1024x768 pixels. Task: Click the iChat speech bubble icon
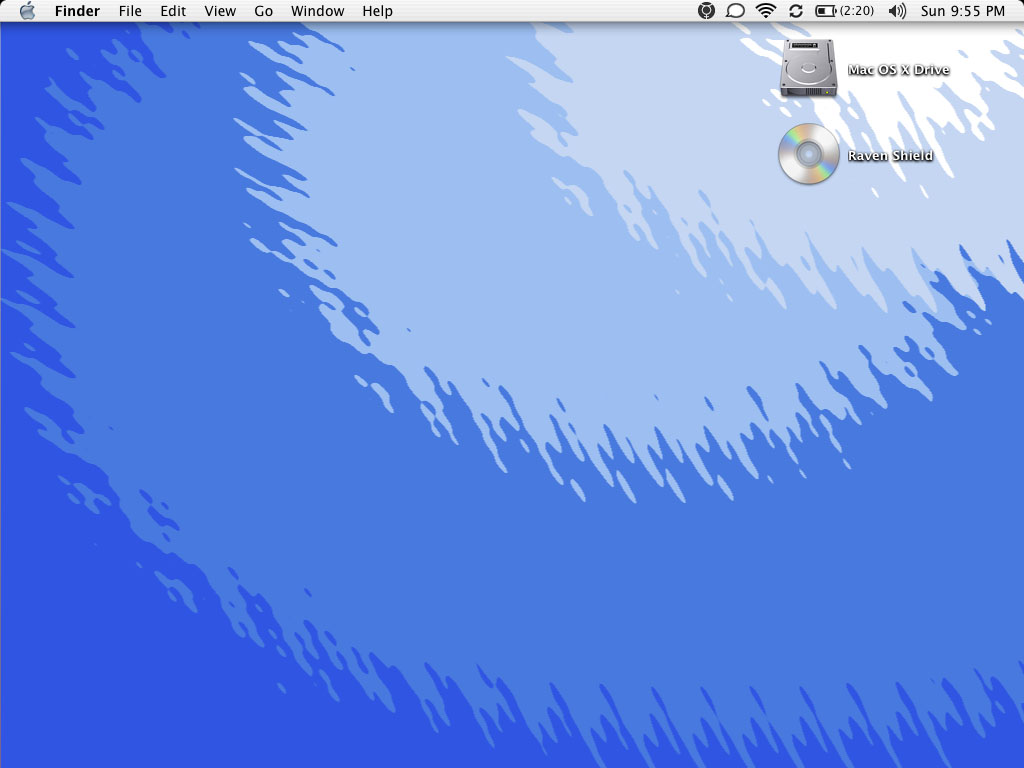click(735, 11)
